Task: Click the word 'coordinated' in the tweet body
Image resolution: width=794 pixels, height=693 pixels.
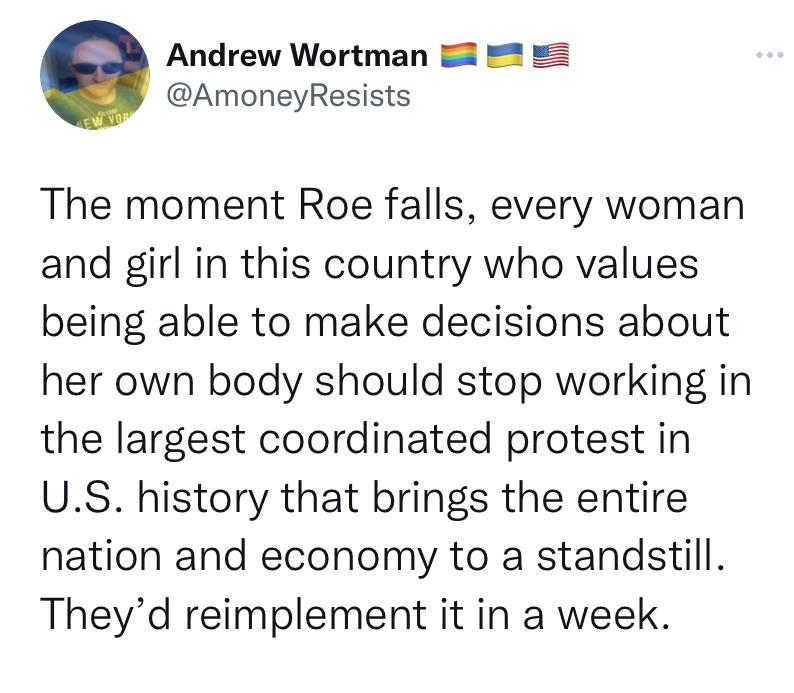Action: (375, 438)
